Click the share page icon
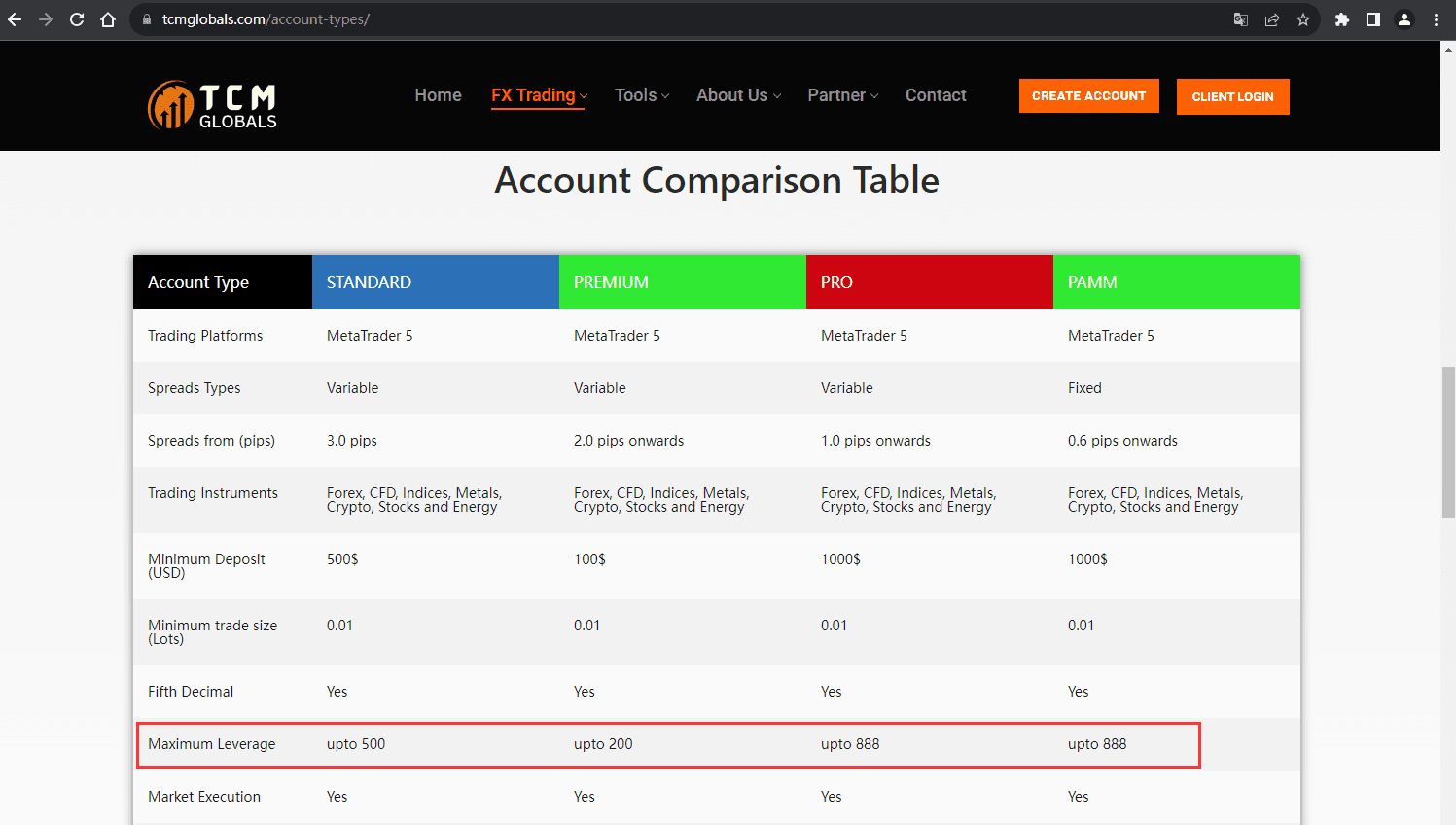 (x=1272, y=19)
